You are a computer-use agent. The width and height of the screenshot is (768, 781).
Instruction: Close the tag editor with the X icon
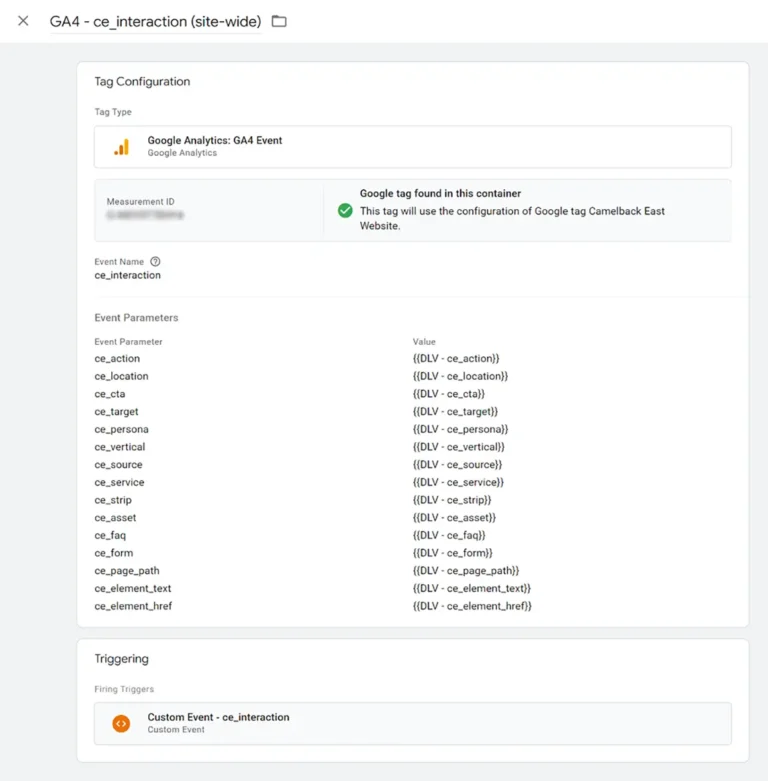tap(23, 21)
